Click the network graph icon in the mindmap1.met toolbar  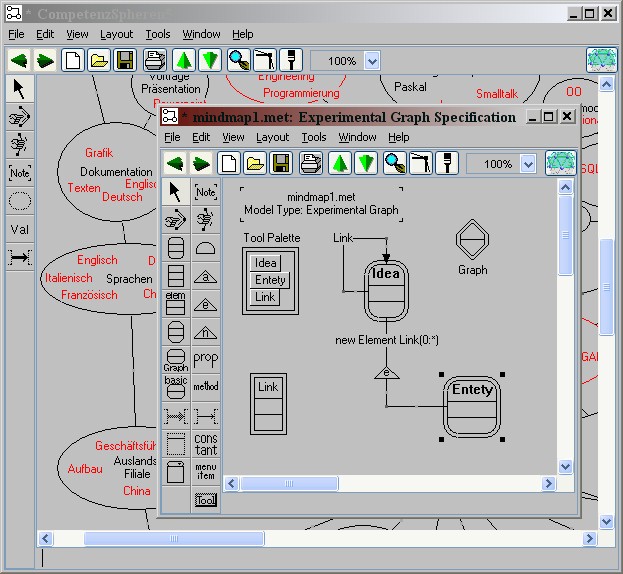click(x=560, y=163)
